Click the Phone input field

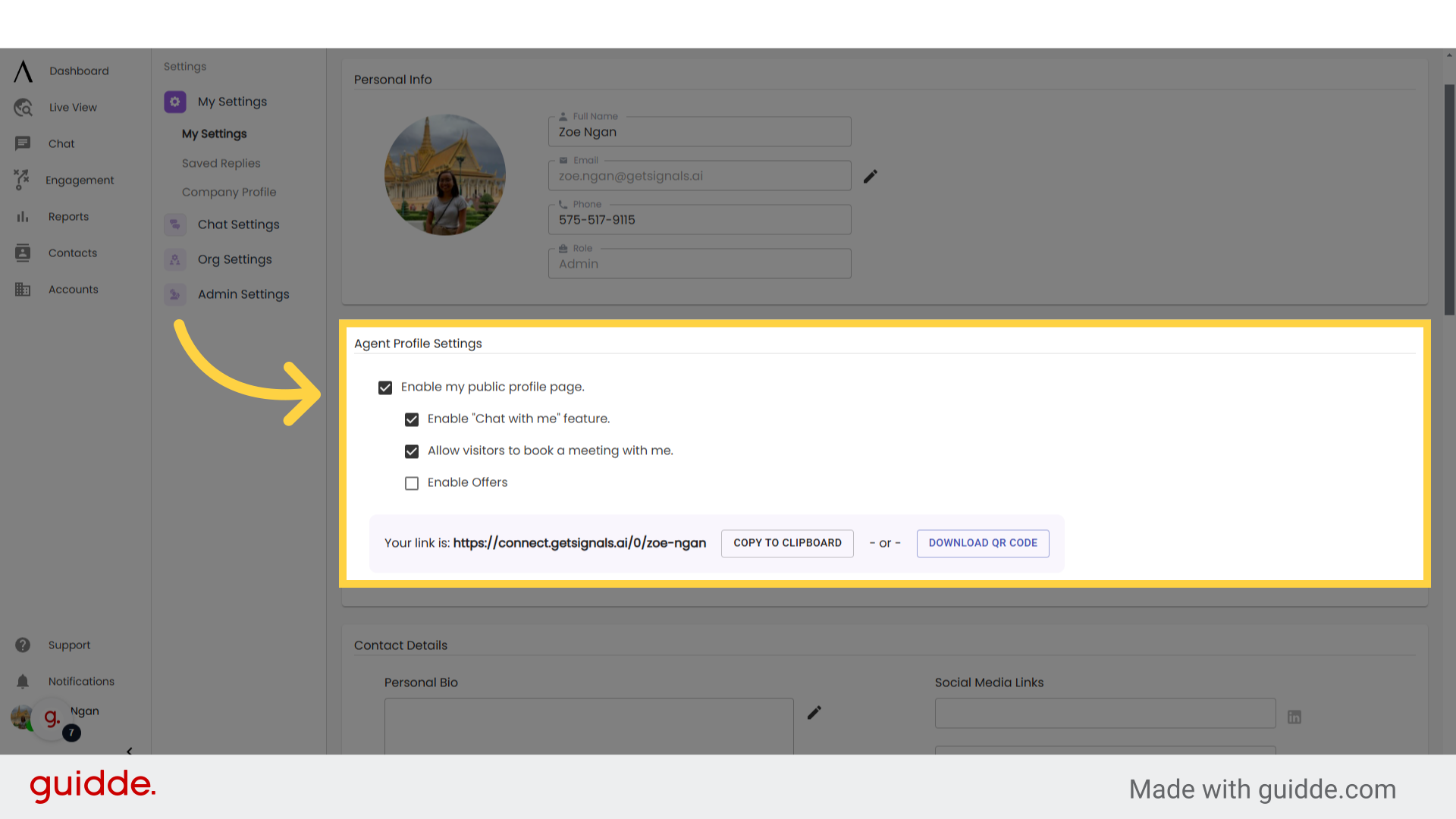pyautogui.click(x=699, y=220)
